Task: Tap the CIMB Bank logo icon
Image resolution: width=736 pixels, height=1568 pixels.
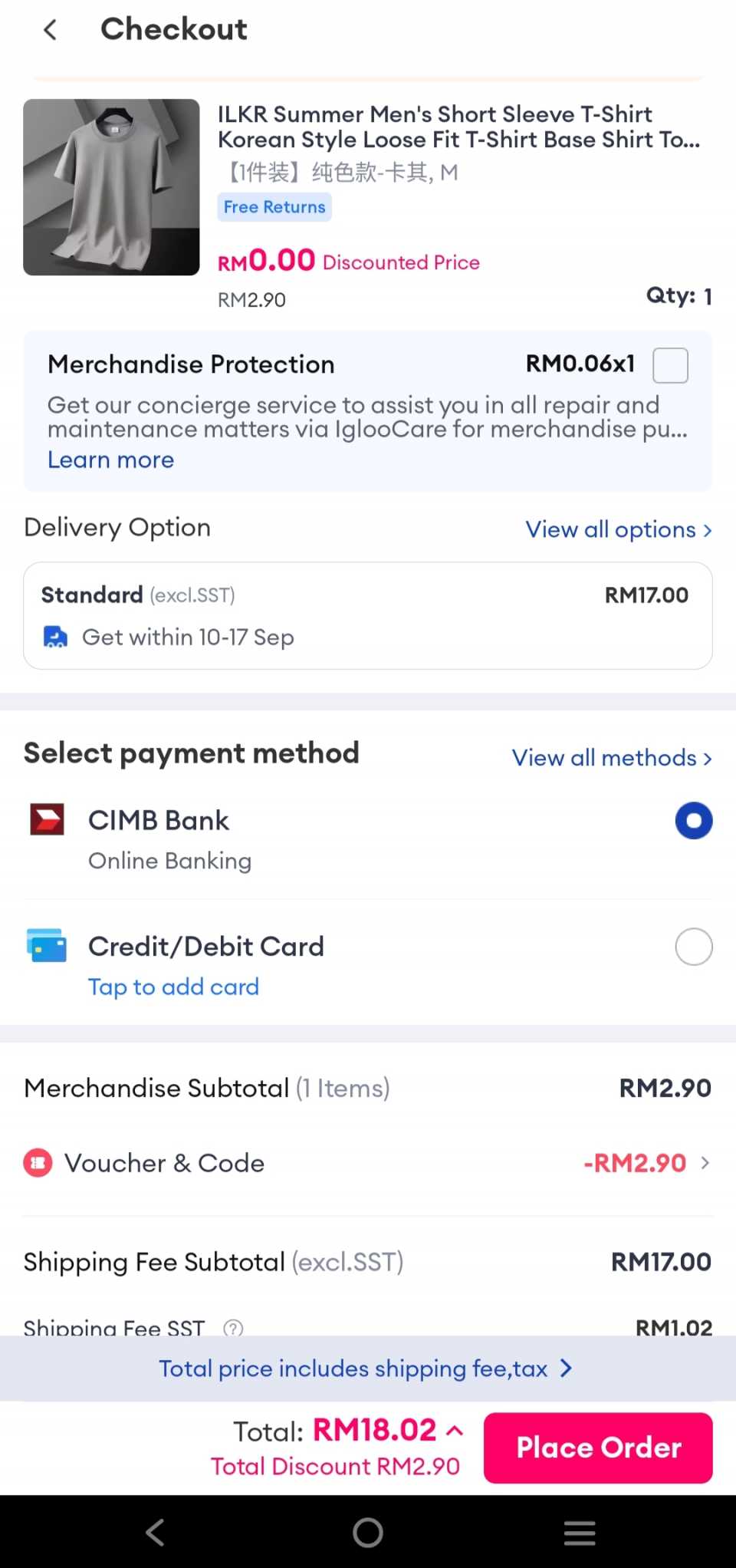Action: [47, 819]
